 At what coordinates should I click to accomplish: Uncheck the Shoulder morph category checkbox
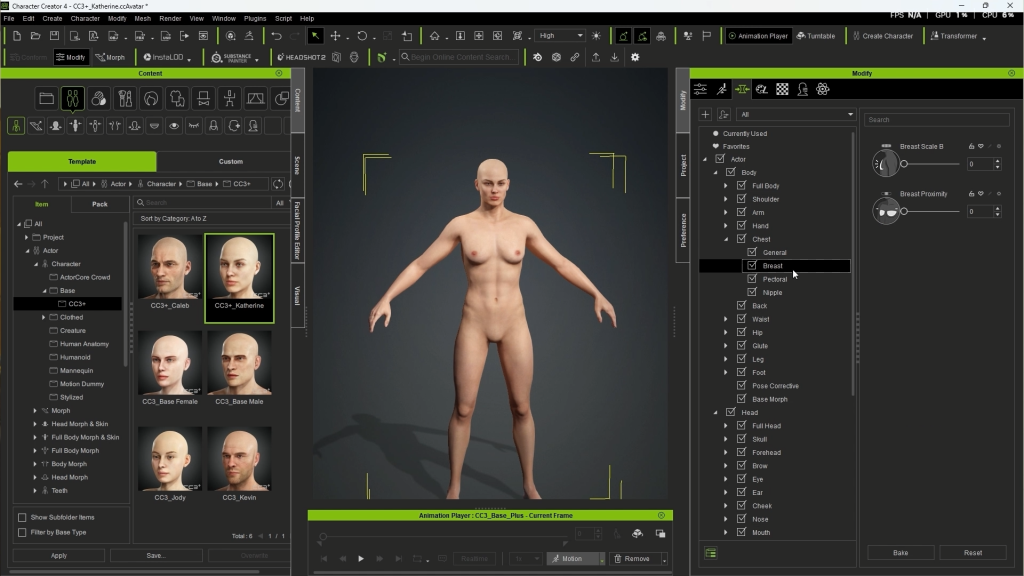[x=741, y=199]
